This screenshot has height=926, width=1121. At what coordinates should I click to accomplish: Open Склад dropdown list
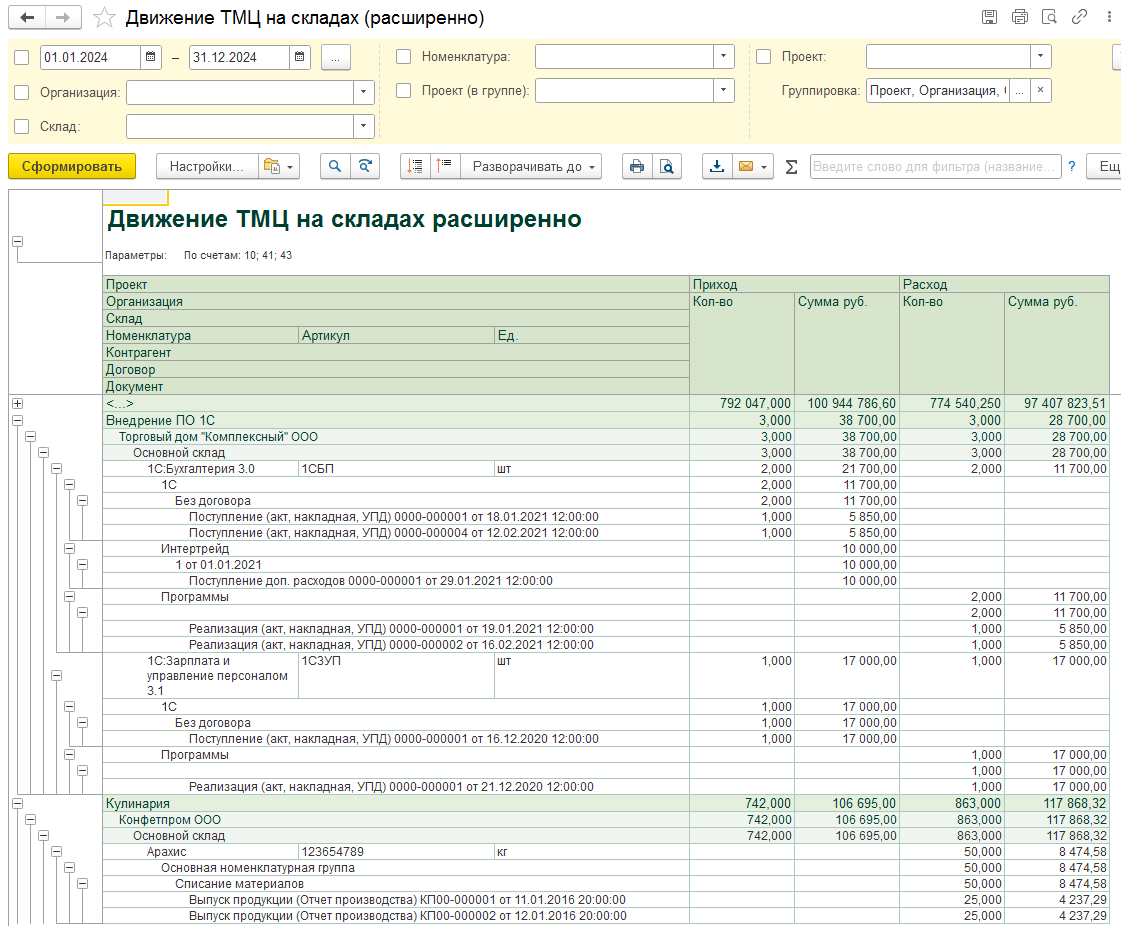click(363, 126)
